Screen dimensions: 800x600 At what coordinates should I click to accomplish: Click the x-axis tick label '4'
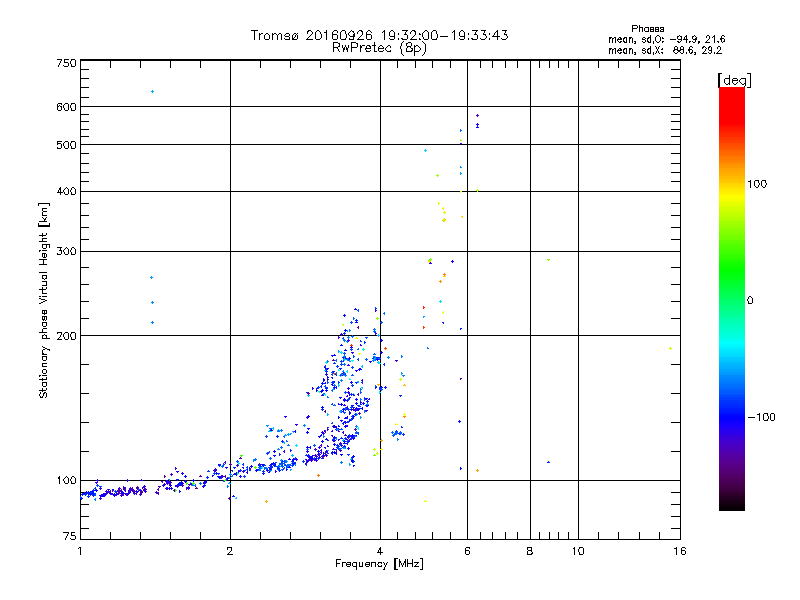(x=380, y=551)
